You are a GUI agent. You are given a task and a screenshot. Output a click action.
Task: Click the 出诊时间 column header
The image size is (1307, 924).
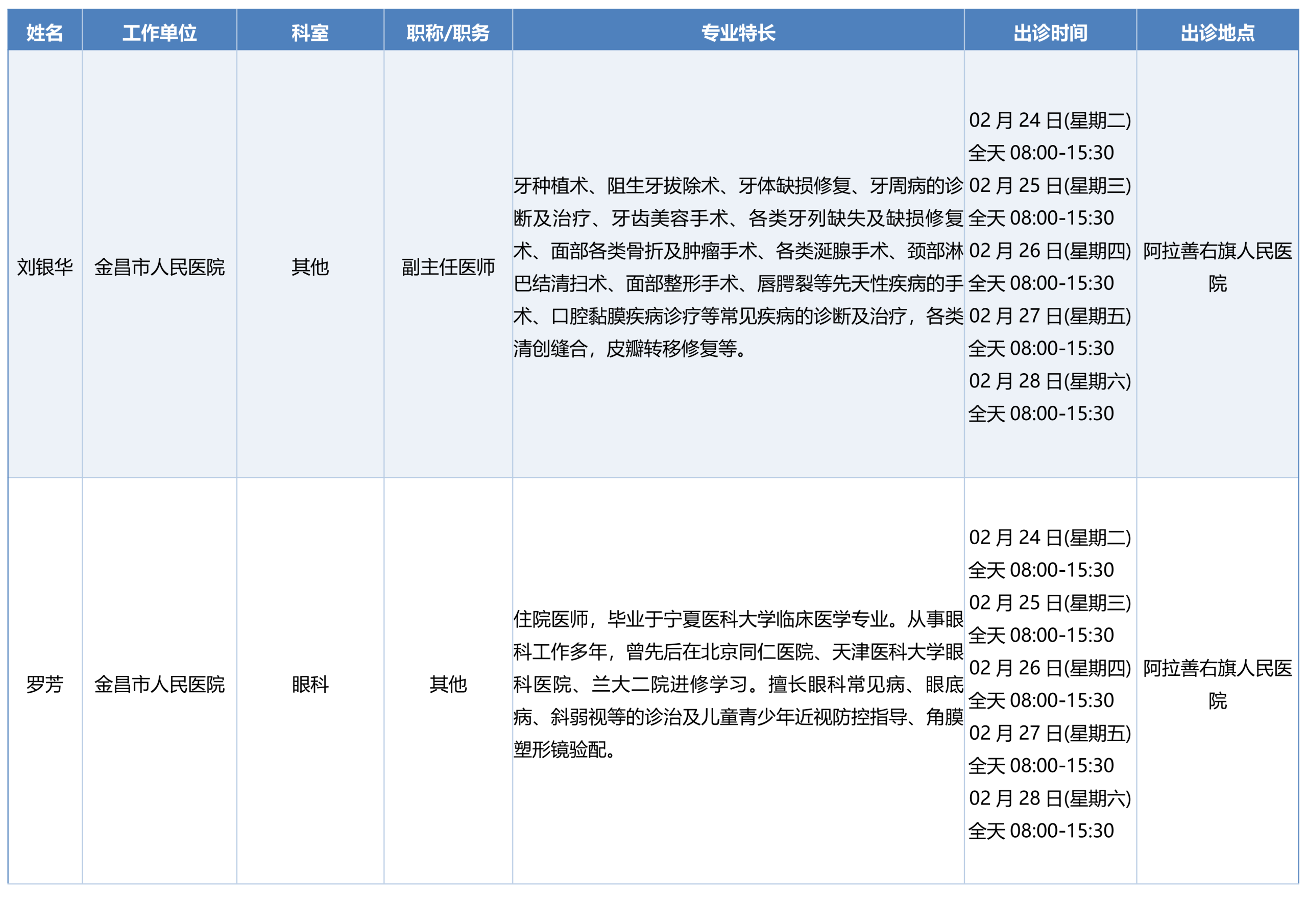[x=1050, y=33]
